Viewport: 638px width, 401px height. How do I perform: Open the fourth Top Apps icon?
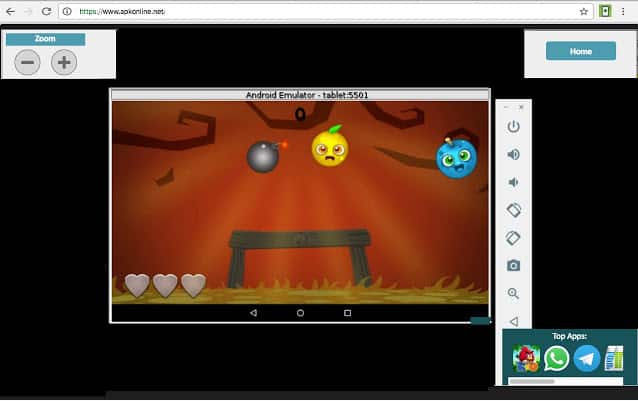coord(614,358)
